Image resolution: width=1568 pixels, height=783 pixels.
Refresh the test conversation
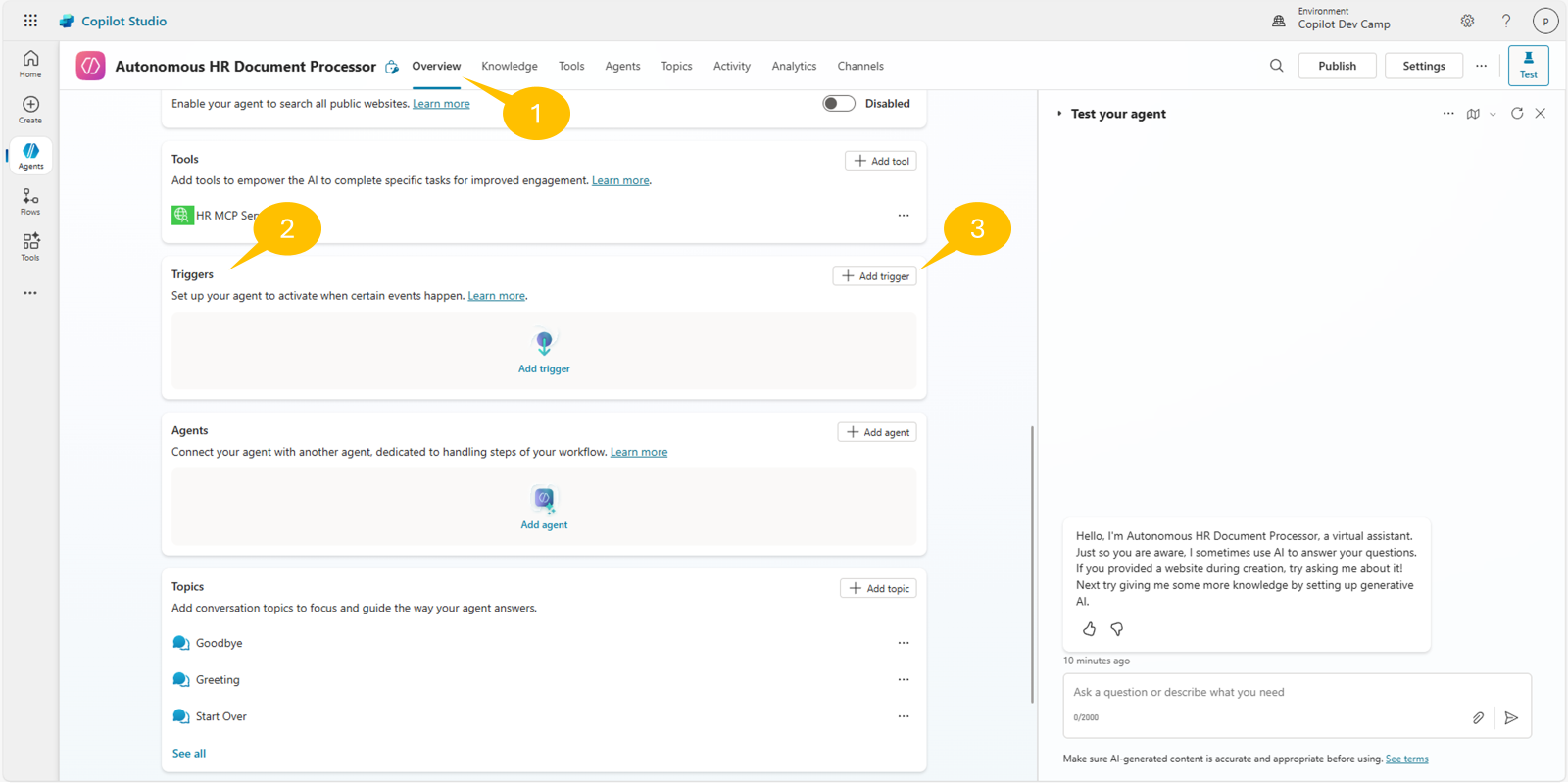tap(1517, 114)
